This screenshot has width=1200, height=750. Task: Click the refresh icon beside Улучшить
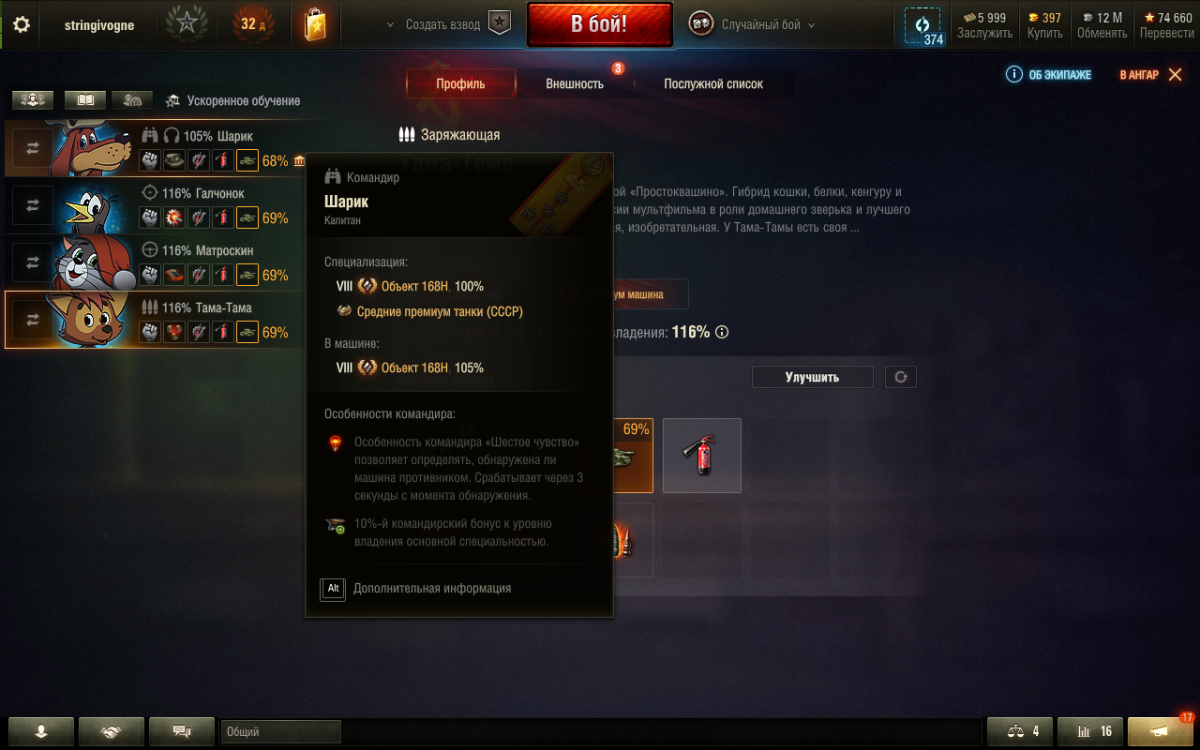coord(901,377)
